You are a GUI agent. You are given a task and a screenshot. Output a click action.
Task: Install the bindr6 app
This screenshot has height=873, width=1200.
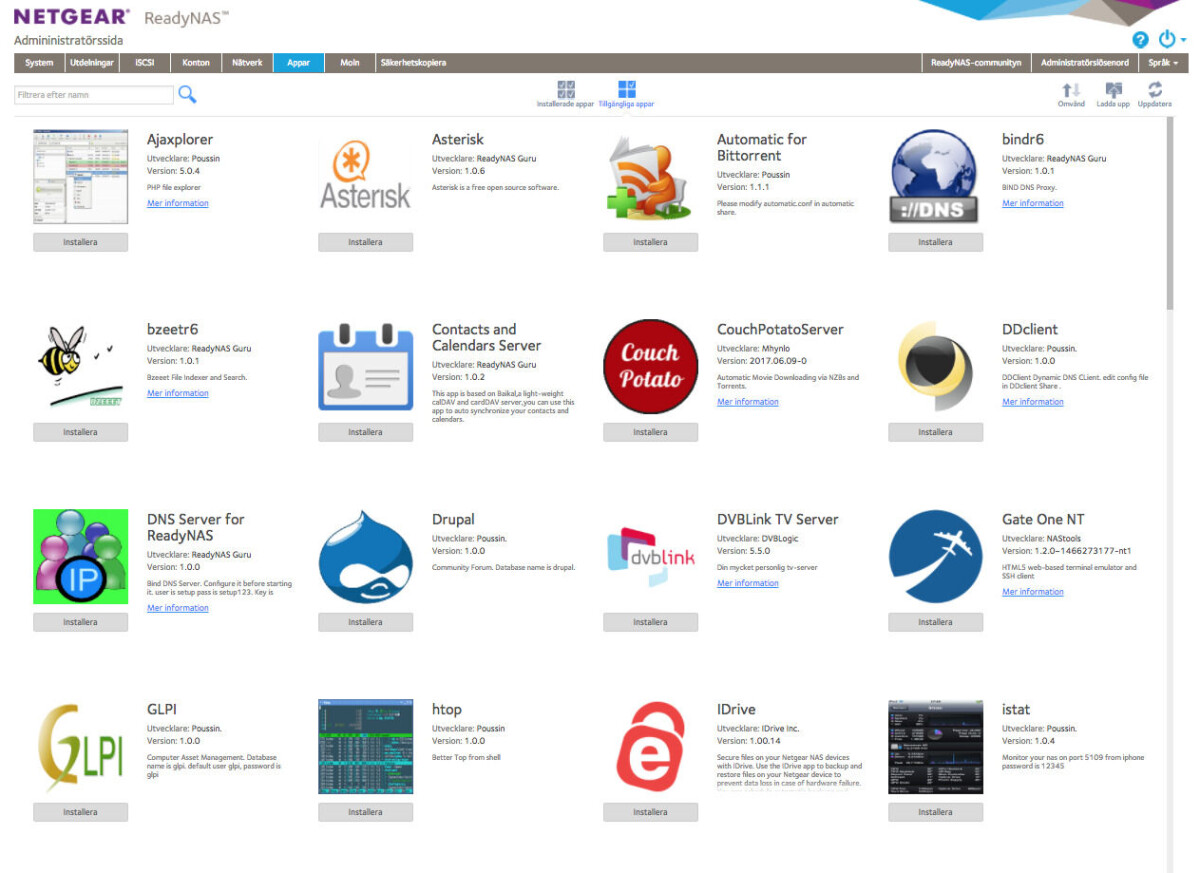pyautogui.click(x=935, y=242)
